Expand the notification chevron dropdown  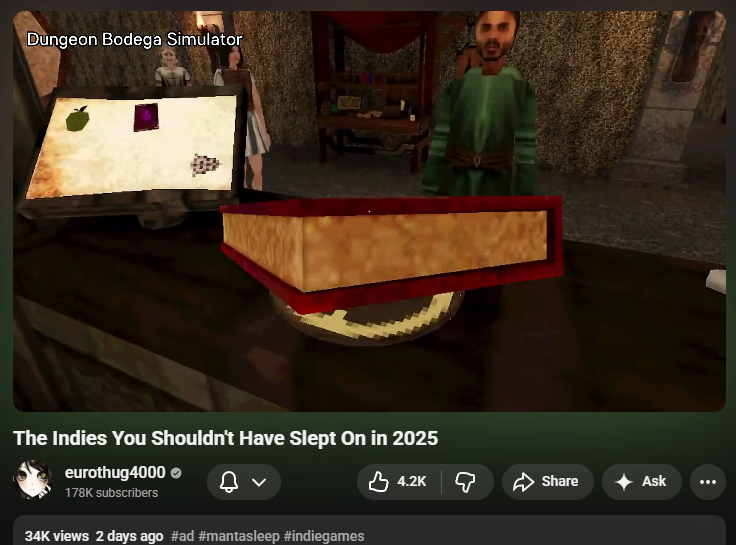[259, 482]
